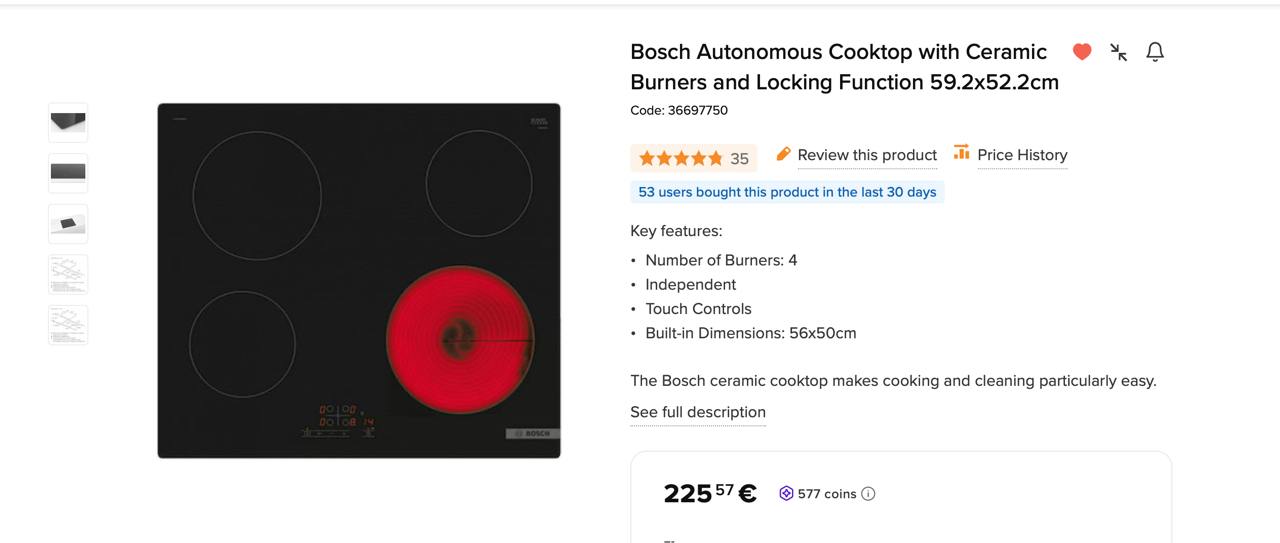This screenshot has width=1280, height=543.
Task: Click the compare arrows icon beside heart
Action: [1119, 52]
